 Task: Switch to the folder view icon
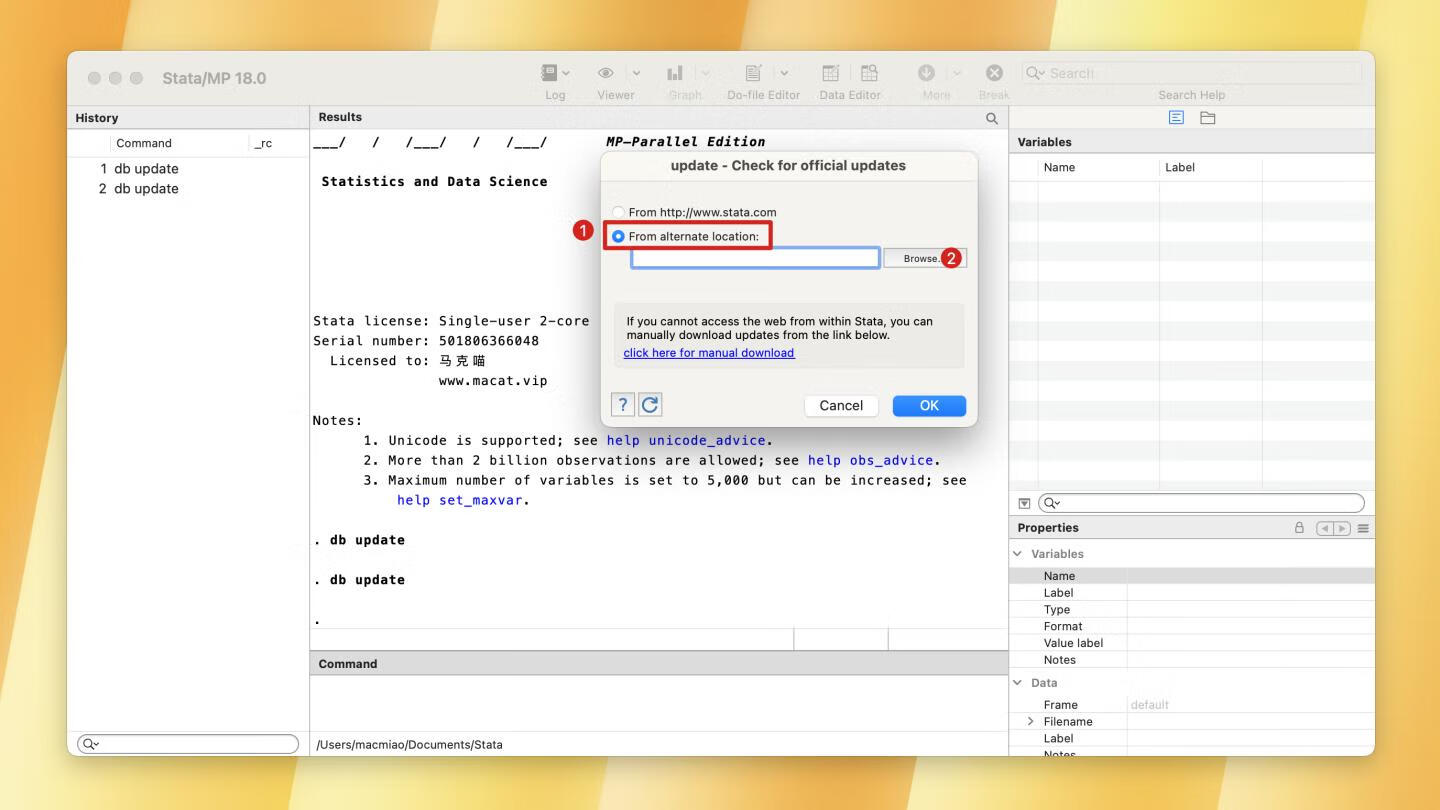tap(1208, 118)
